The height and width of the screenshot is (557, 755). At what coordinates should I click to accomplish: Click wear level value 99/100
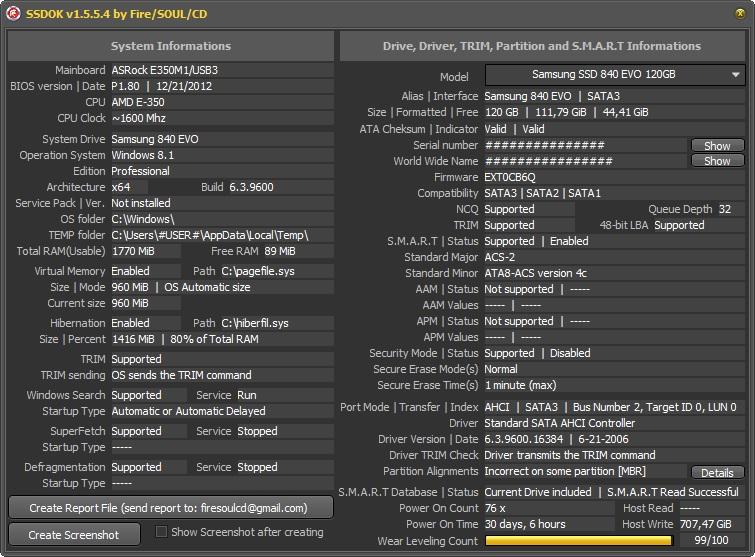(x=712, y=540)
